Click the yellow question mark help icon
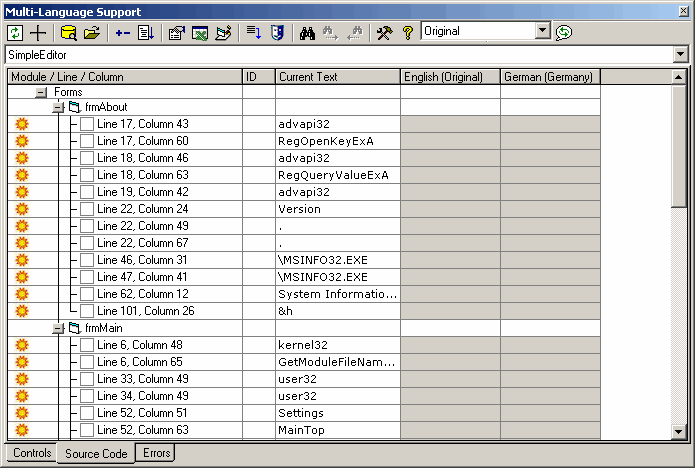 tap(407, 32)
